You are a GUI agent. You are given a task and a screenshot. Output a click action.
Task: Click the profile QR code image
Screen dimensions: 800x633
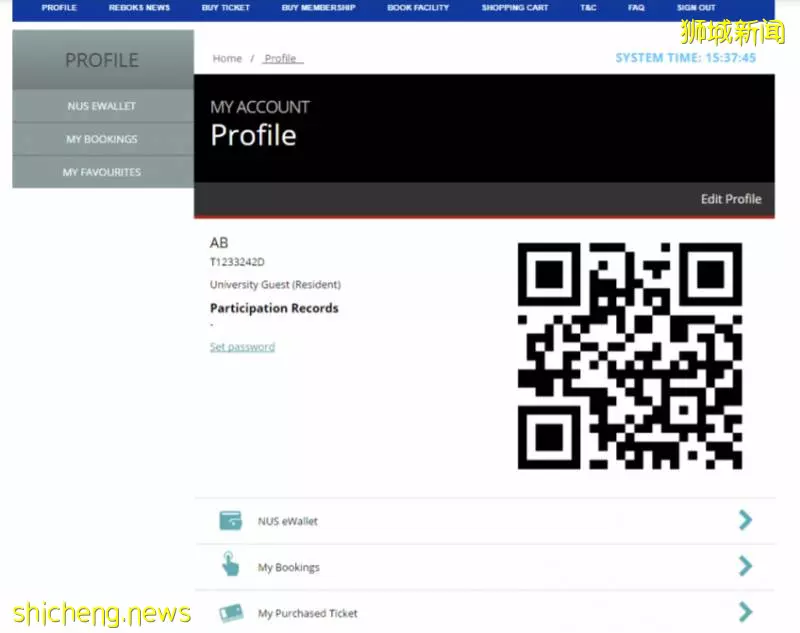coord(630,356)
